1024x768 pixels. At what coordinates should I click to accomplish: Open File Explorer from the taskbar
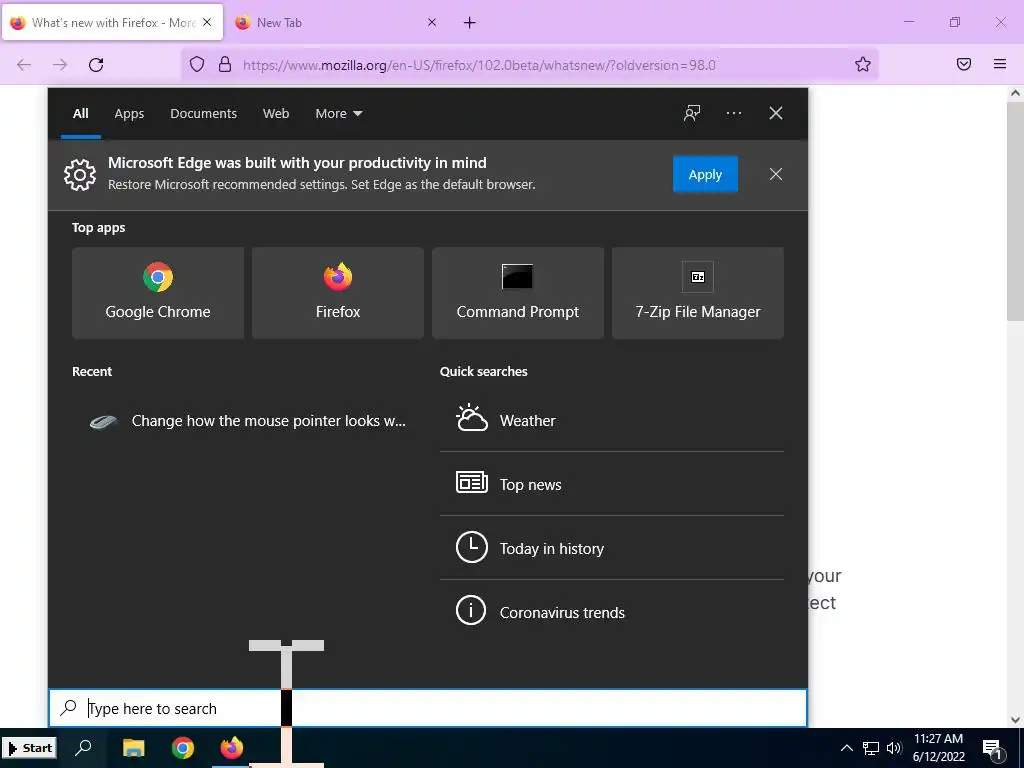point(133,748)
